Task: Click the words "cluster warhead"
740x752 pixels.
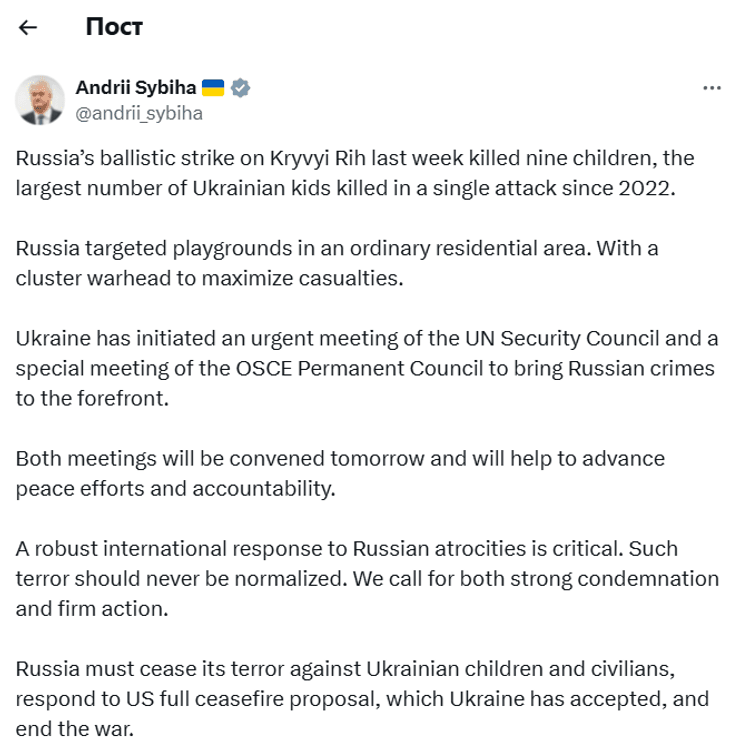Action: pos(80,277)
